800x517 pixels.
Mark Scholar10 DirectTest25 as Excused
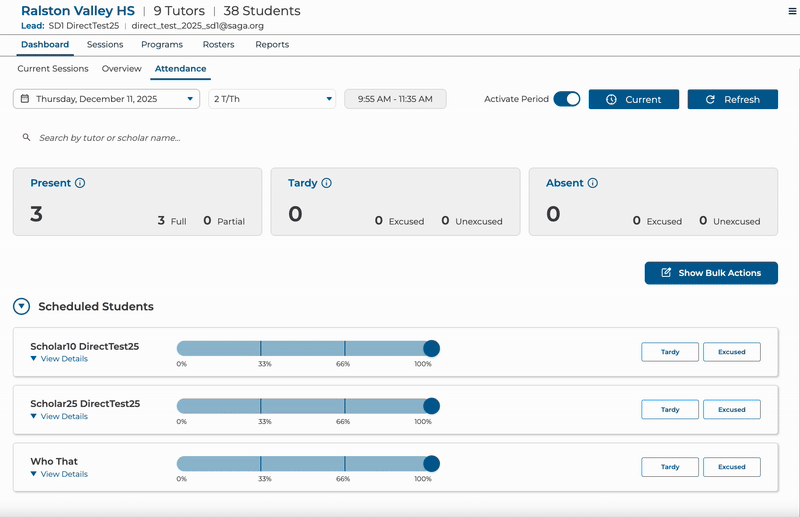point(732,352)
